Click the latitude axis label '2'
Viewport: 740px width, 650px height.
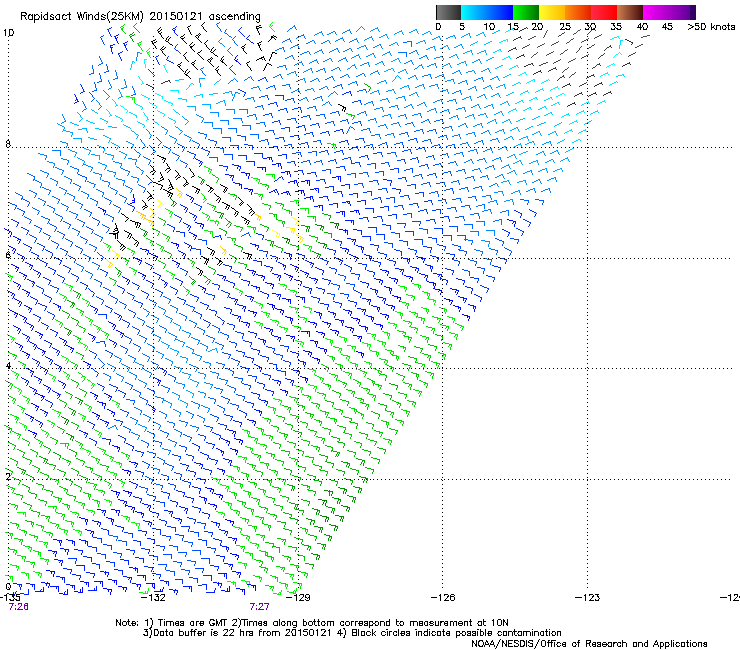pos(8,477)
